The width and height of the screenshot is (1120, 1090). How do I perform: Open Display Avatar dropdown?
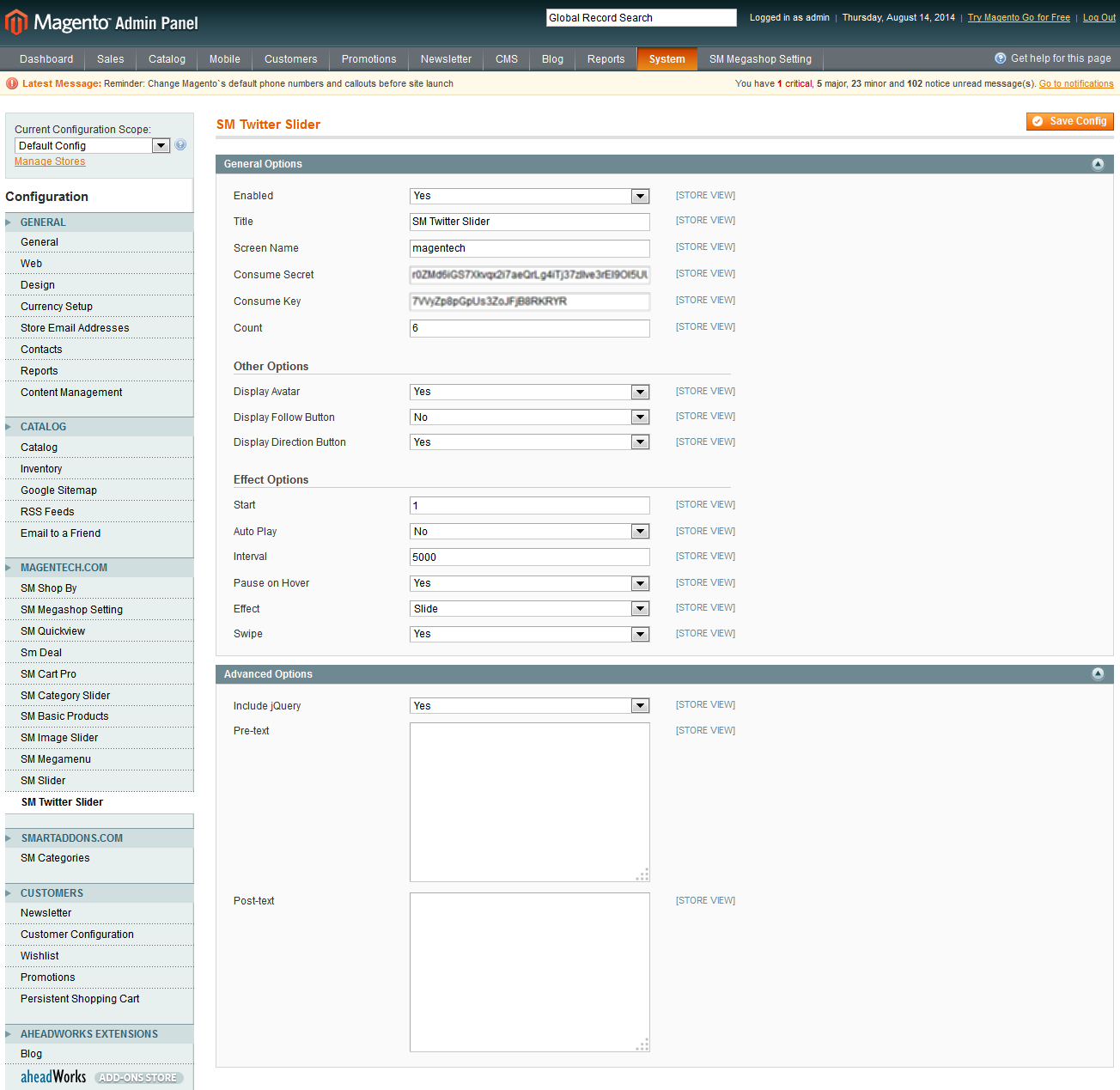530,392
